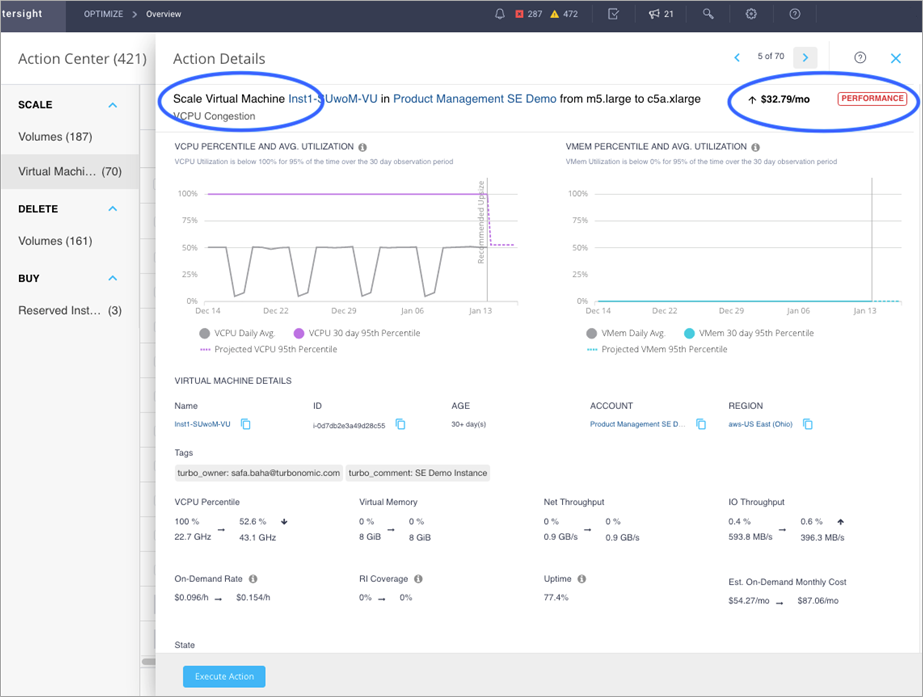Click the $54.27/mo current monthly cost
This screenshot has height=697, width=923.
749,600
